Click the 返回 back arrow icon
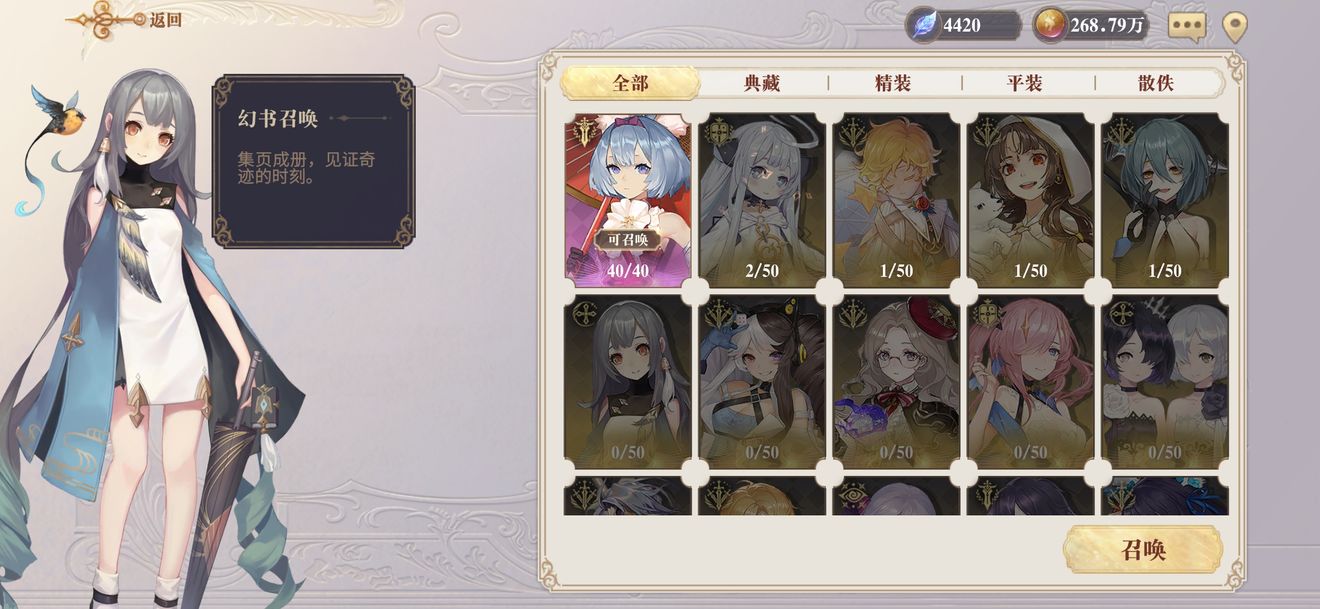The image size is (1320, 609). click(105, 19)
